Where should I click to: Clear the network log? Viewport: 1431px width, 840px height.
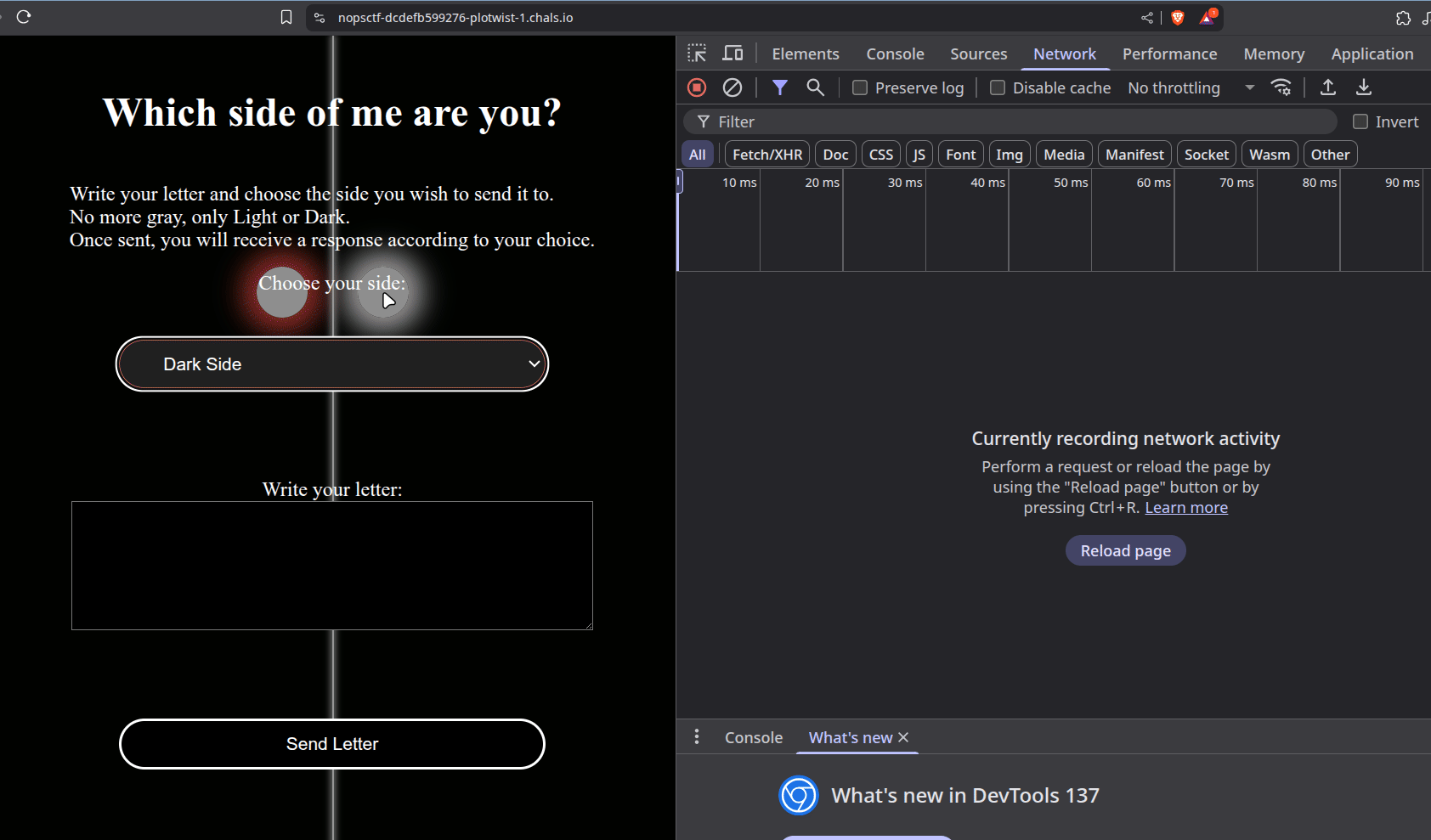coord(732,87)
